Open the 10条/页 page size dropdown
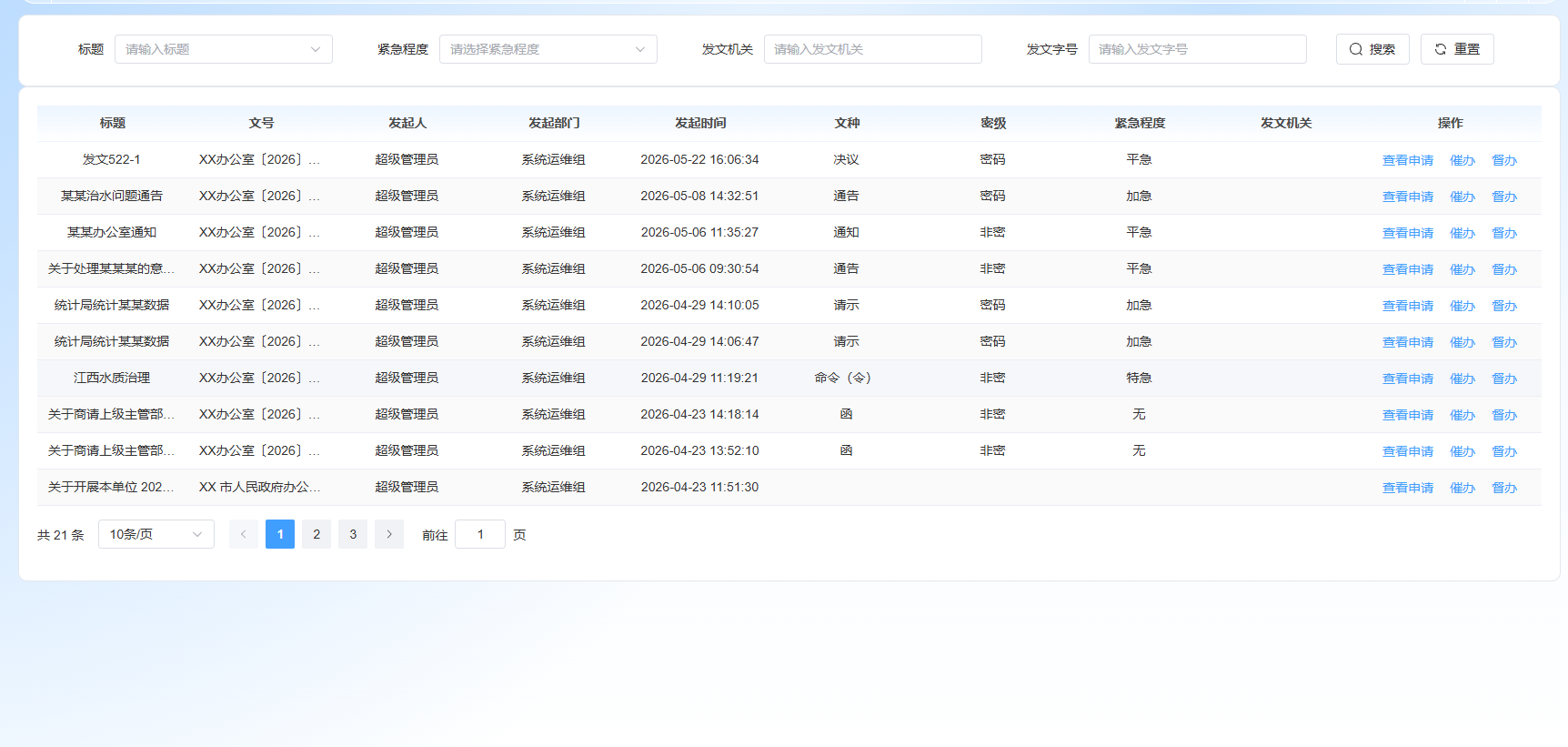 point(156,534)
